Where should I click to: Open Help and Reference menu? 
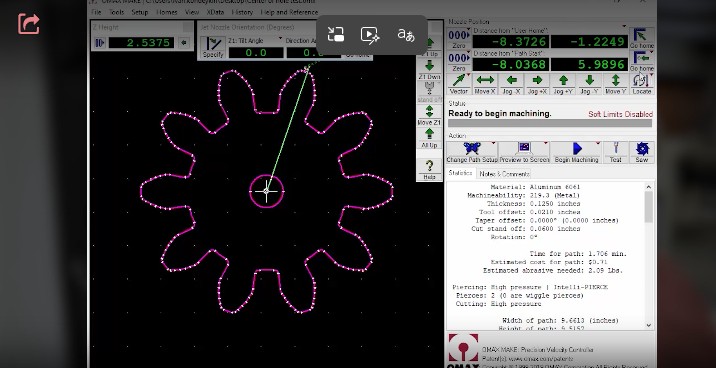pos(289,12)
